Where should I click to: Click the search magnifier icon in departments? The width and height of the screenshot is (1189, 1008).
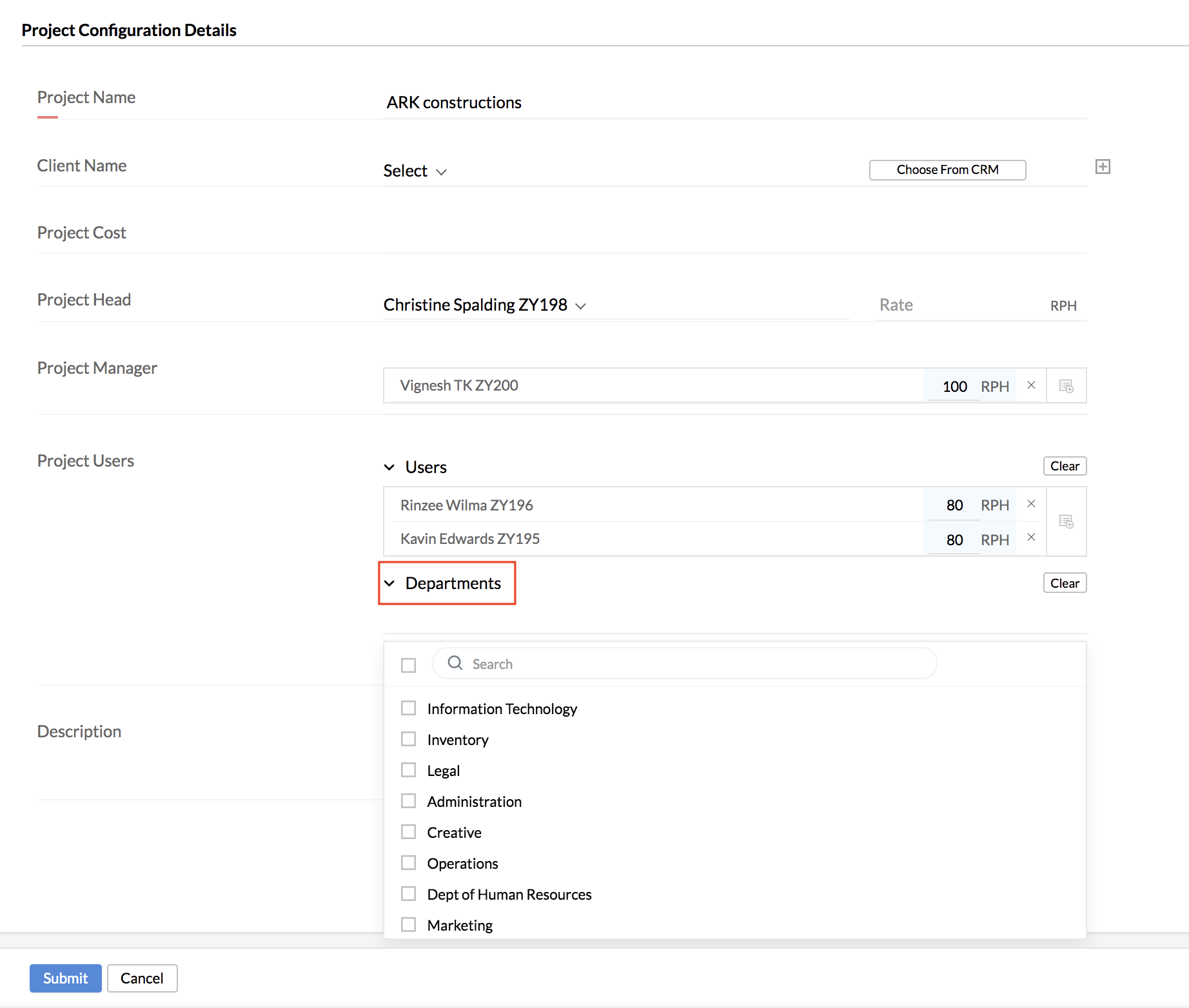(x=455, y=663)
